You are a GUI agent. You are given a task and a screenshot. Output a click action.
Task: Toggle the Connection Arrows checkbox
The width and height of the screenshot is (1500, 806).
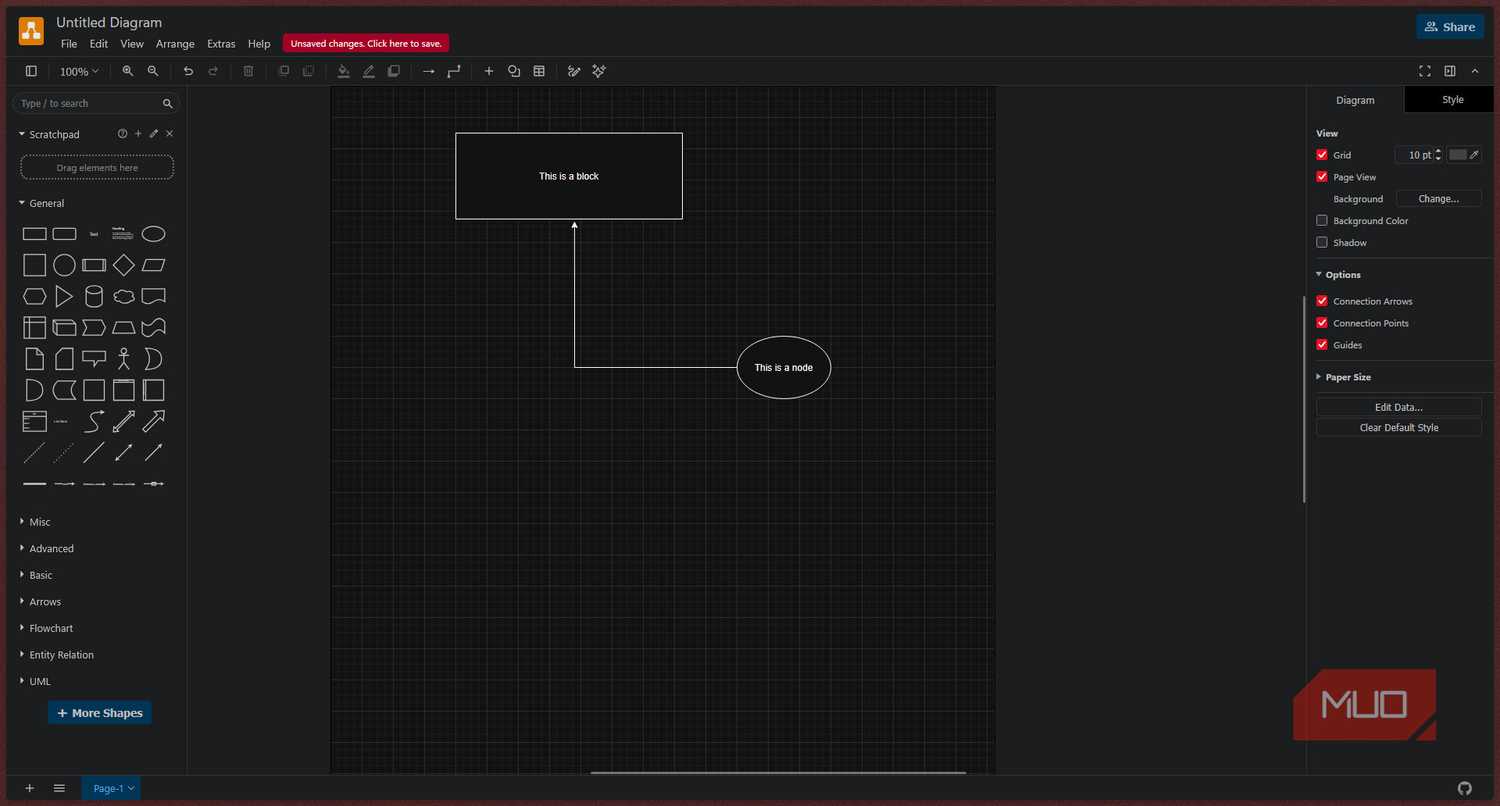(1322, 301)
